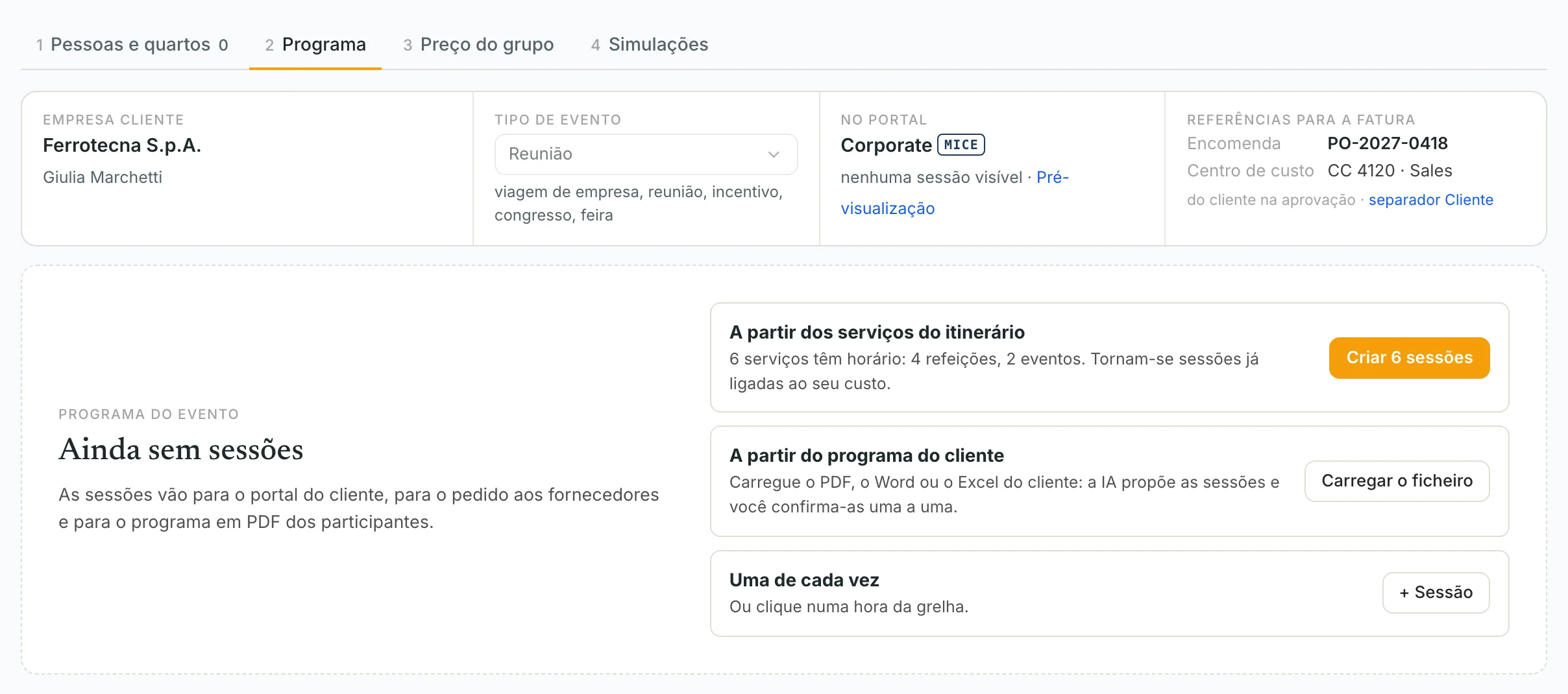Switch to the Preço do grupo tab
This screenshot has width=1568, height=694.
tap(478, 44)
